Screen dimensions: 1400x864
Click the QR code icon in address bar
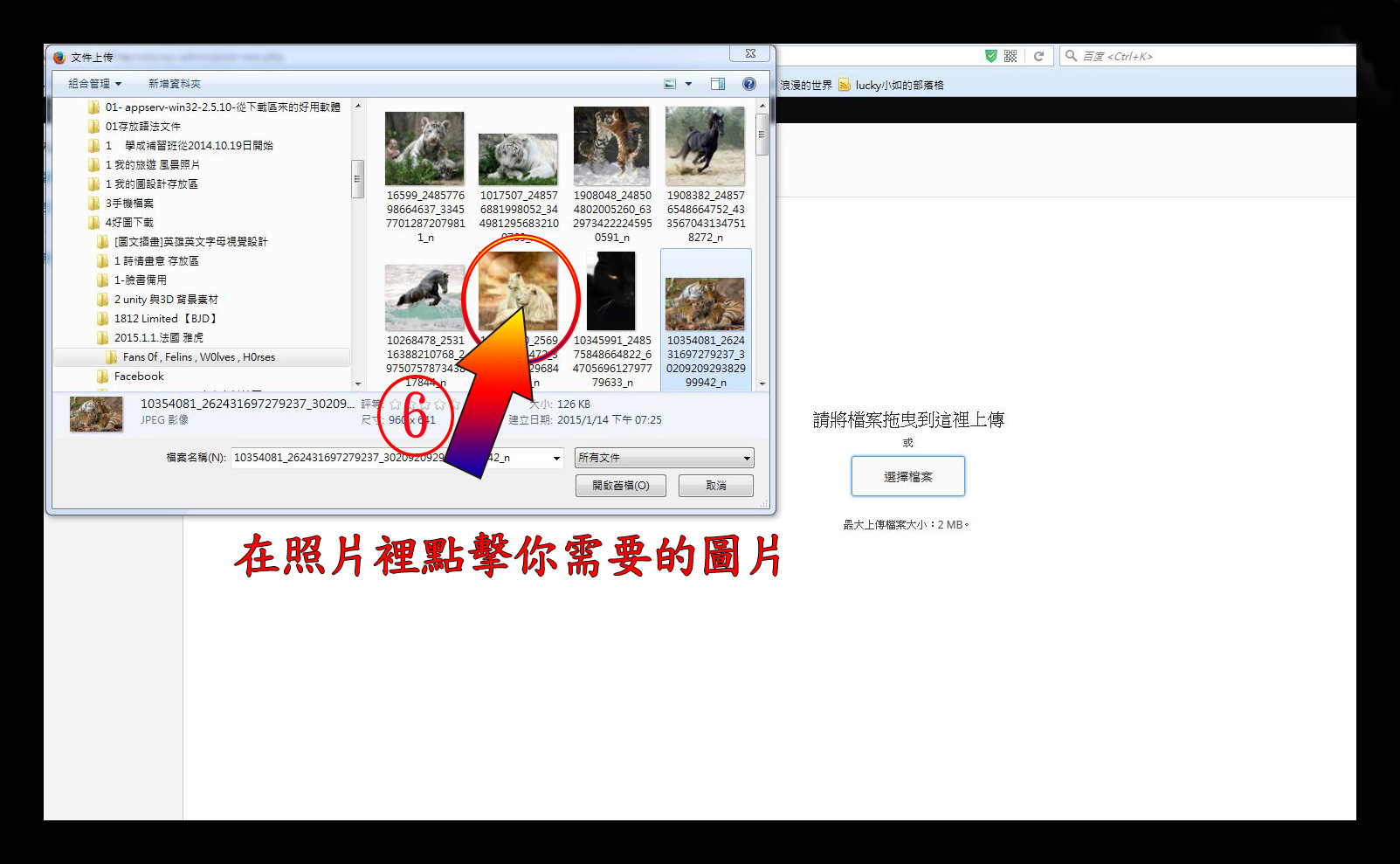click(1010, 56)
